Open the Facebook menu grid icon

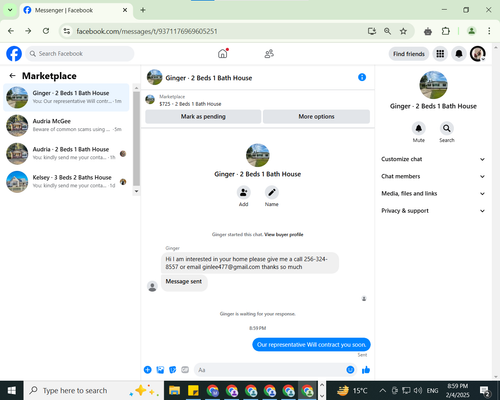point(440,54)
